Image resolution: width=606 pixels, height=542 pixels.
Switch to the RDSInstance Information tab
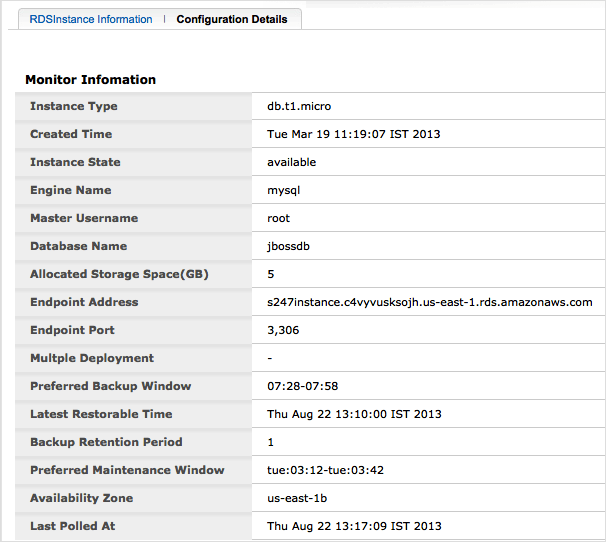pyautogui.click(x=91, y=19)
